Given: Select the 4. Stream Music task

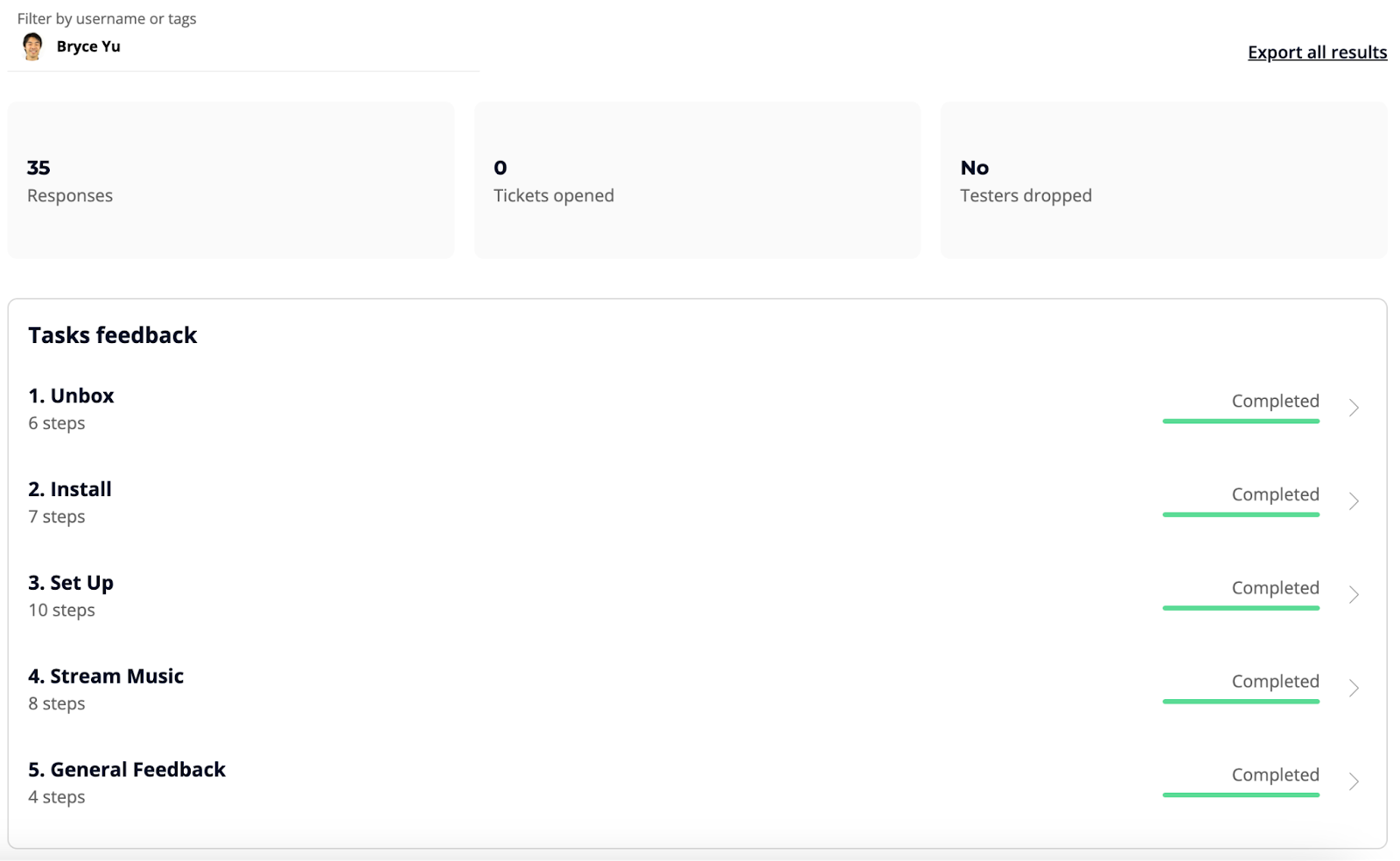Looking at the screenshot, I should point(106,676).
